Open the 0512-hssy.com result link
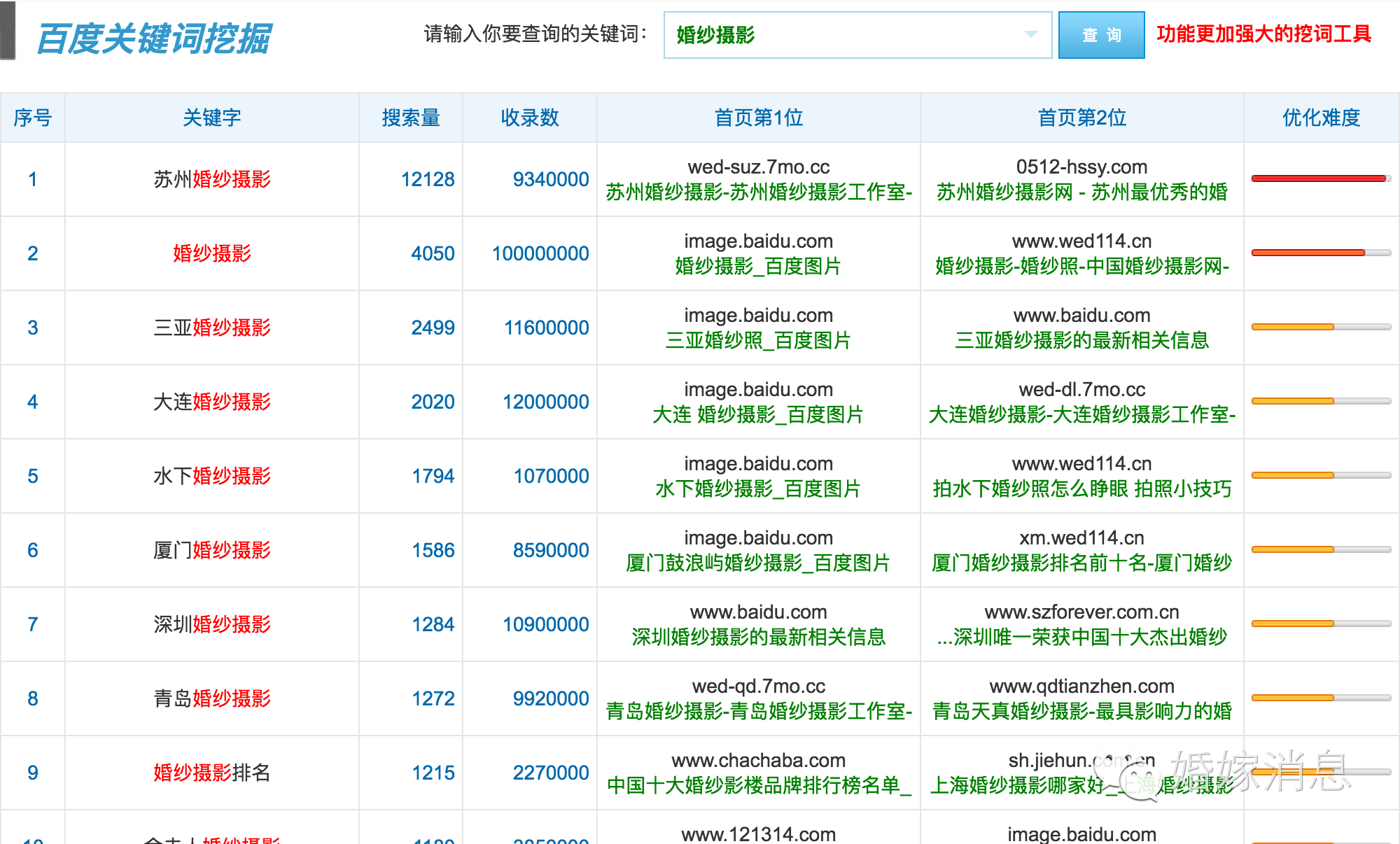The width and height of the screenshot is (1400, 844). click(x=1082, y=167)
